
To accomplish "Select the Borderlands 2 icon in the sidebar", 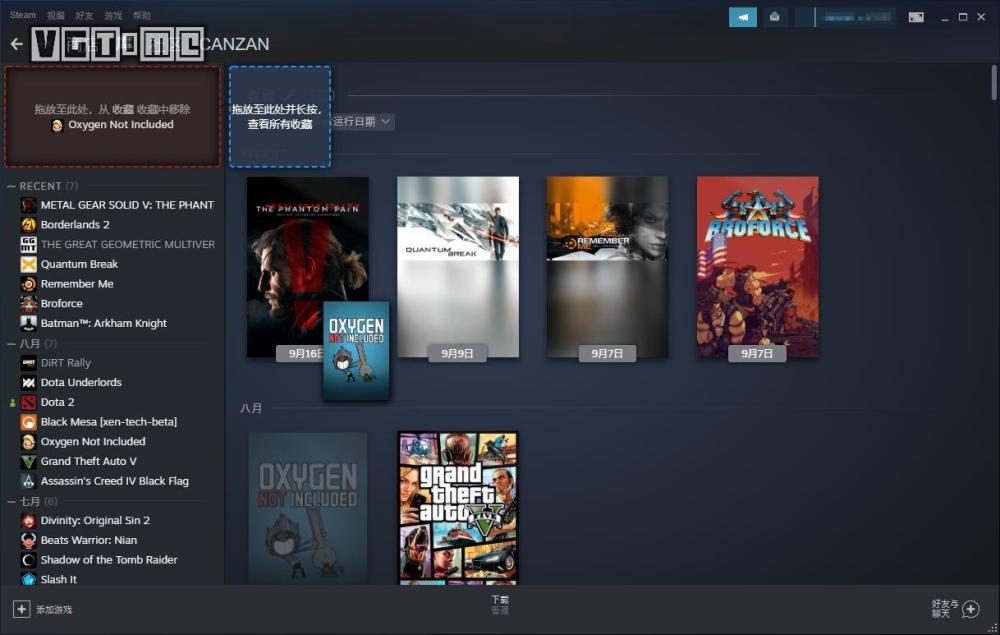I will [x=27, y=224].
